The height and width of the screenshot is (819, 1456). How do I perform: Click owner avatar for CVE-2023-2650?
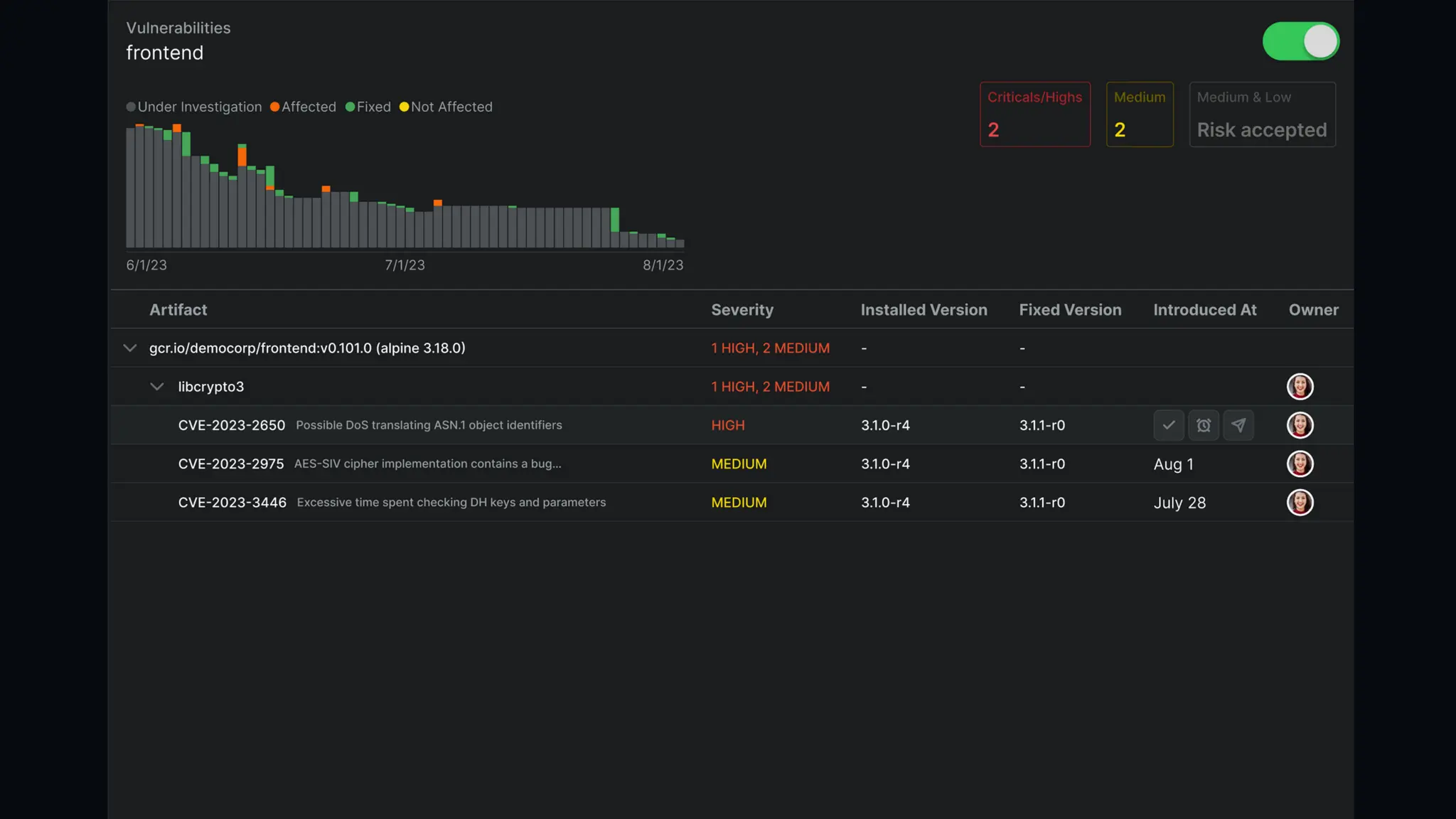(x=1300, y=425)
